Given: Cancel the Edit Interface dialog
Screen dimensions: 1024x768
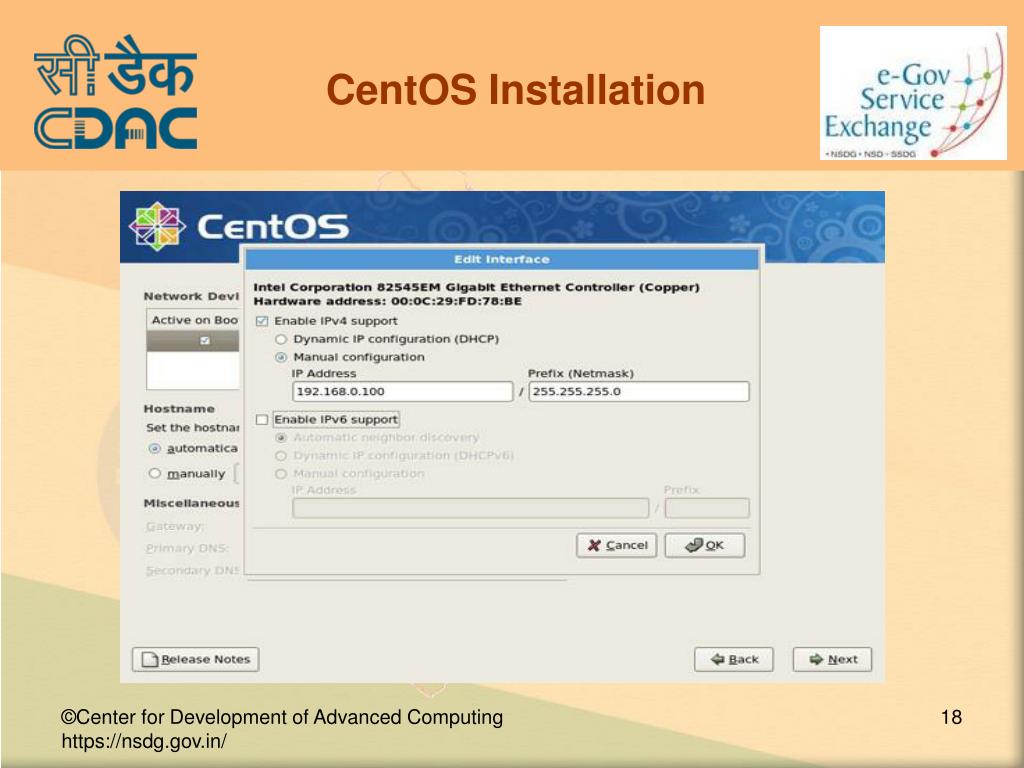Looking at the screenshot, I should [616, 545].
